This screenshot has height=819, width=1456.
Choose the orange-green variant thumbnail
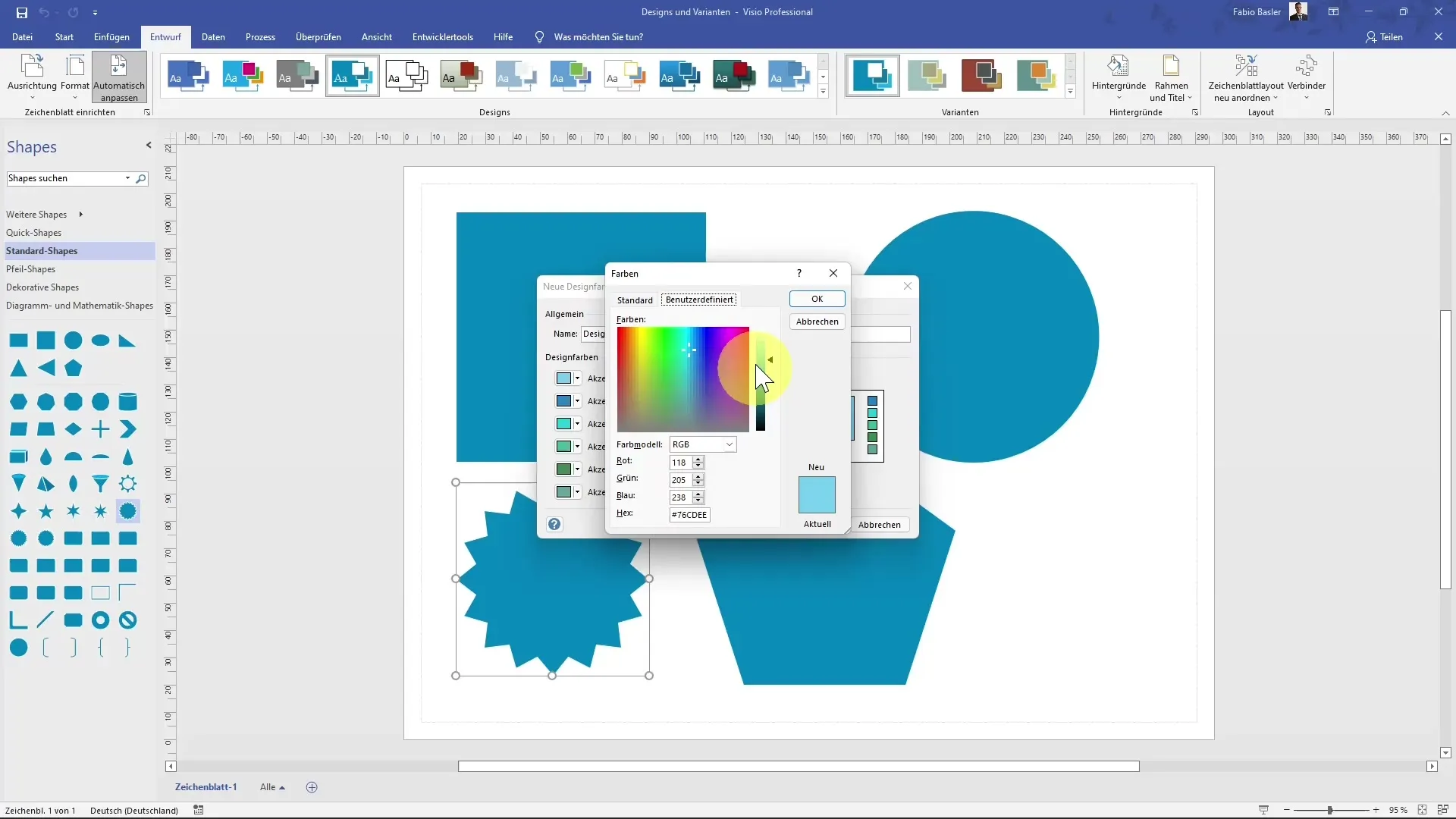[1037, 76]
